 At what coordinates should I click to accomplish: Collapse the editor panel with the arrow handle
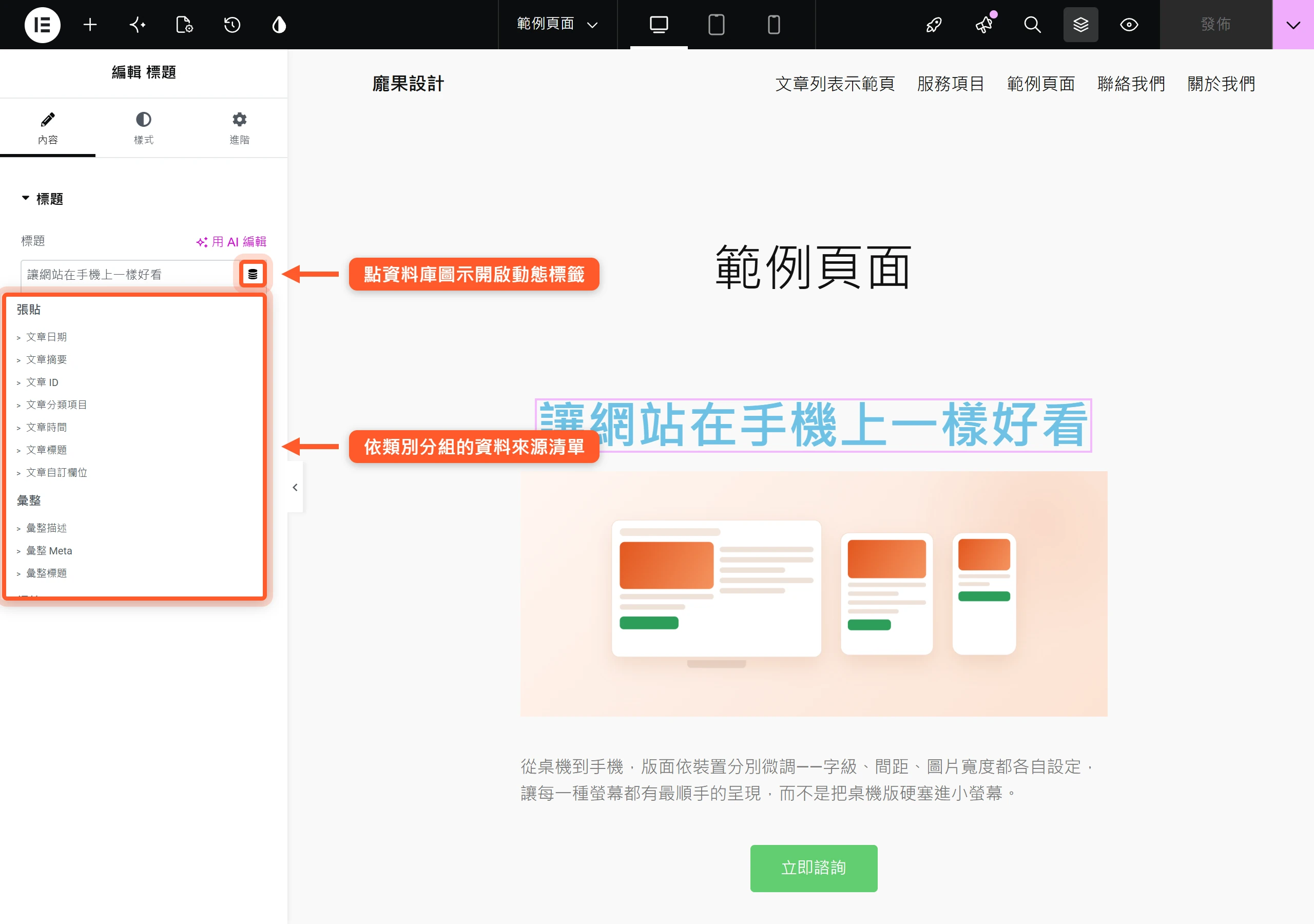tap(295, 487)
